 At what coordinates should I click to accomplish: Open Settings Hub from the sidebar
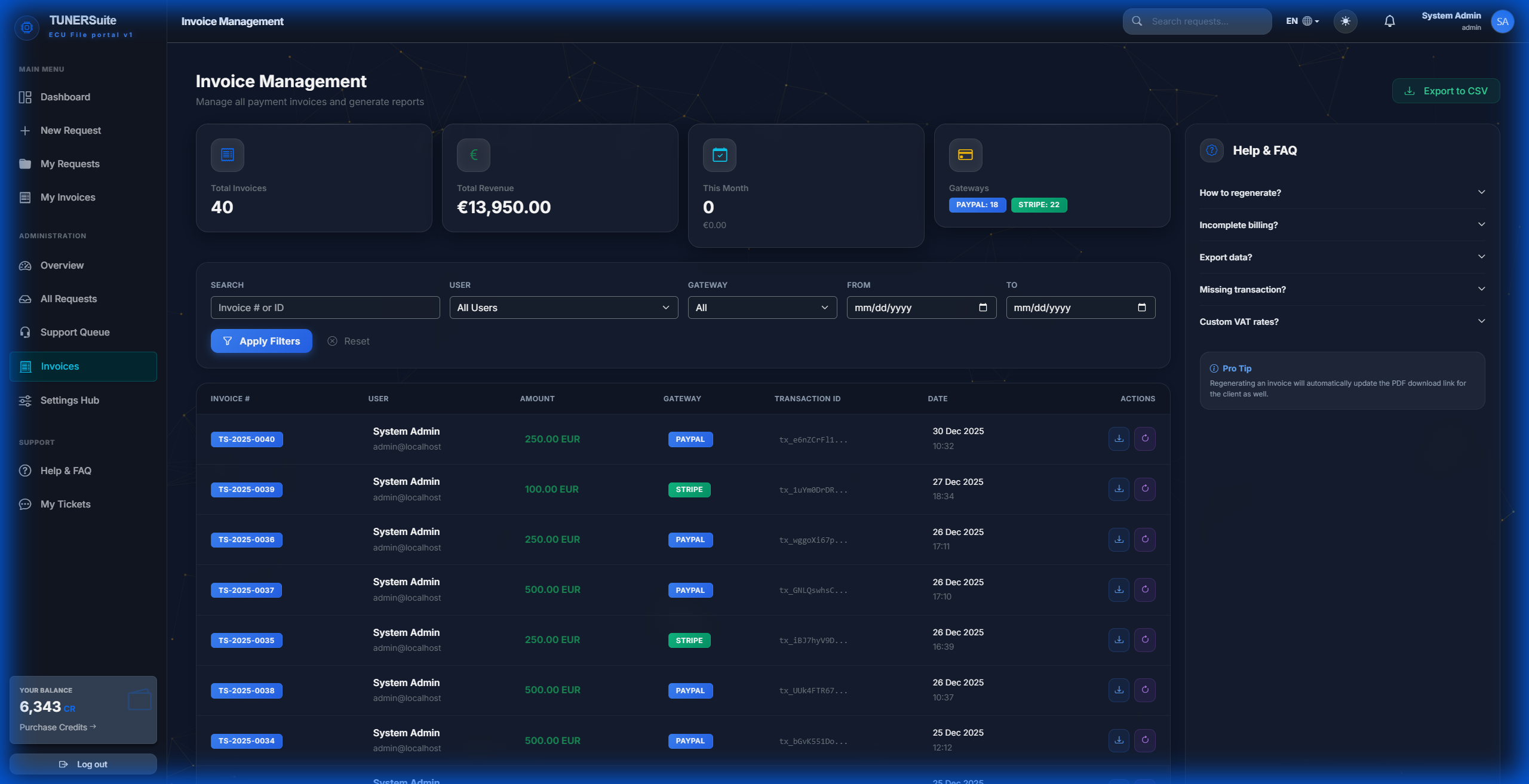click(70, 400)
